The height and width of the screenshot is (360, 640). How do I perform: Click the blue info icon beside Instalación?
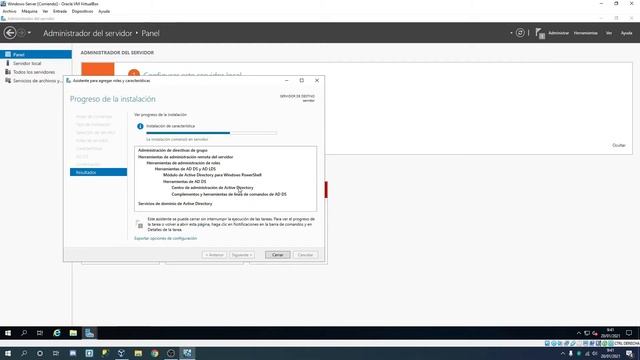point(140,127)
